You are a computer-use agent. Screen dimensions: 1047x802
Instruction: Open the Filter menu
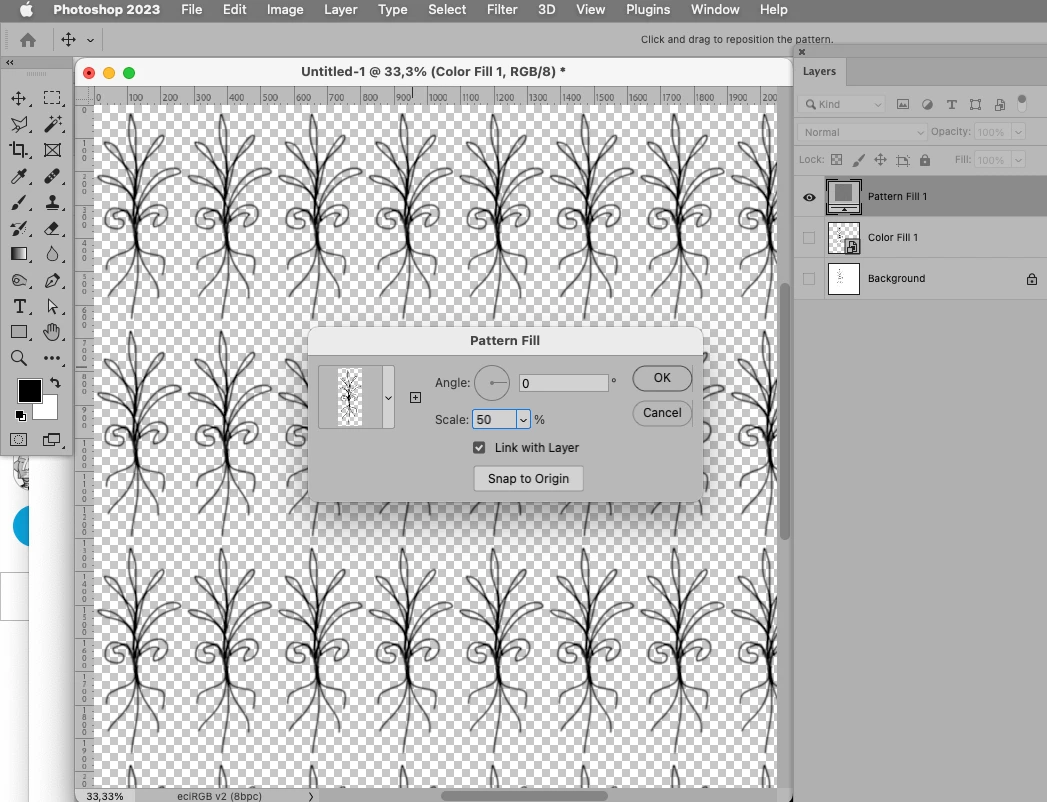[502, 9]
